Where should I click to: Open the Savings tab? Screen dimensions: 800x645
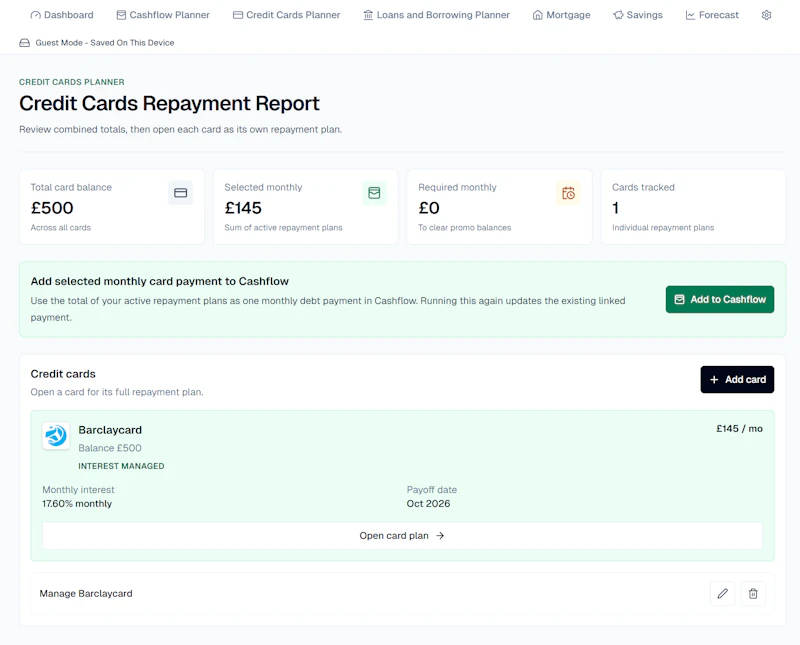(x=638, y=15)
